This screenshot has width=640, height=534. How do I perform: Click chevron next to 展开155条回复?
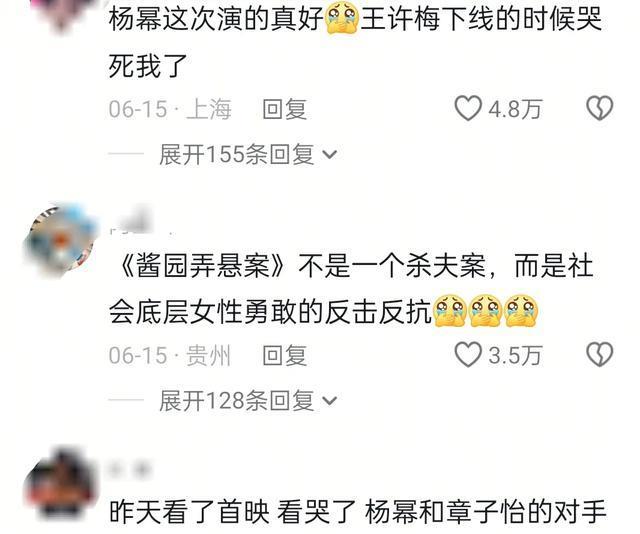point(329,155)
